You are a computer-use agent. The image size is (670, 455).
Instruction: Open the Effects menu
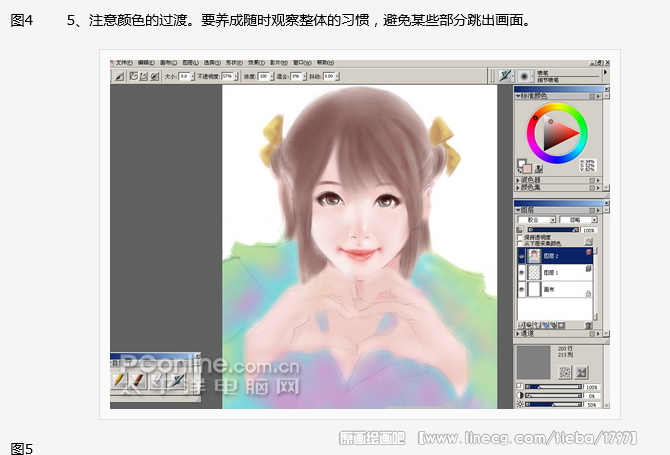tap(256, 63)
